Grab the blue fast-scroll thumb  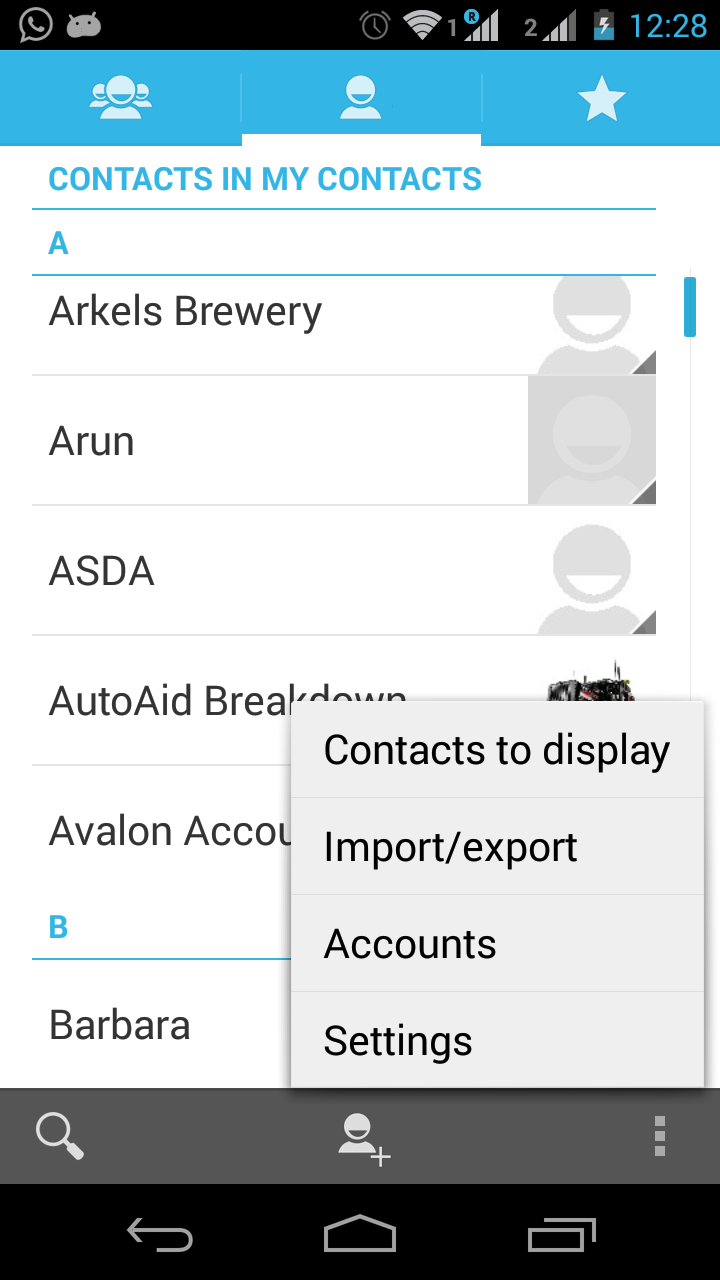tap(689, 307)
